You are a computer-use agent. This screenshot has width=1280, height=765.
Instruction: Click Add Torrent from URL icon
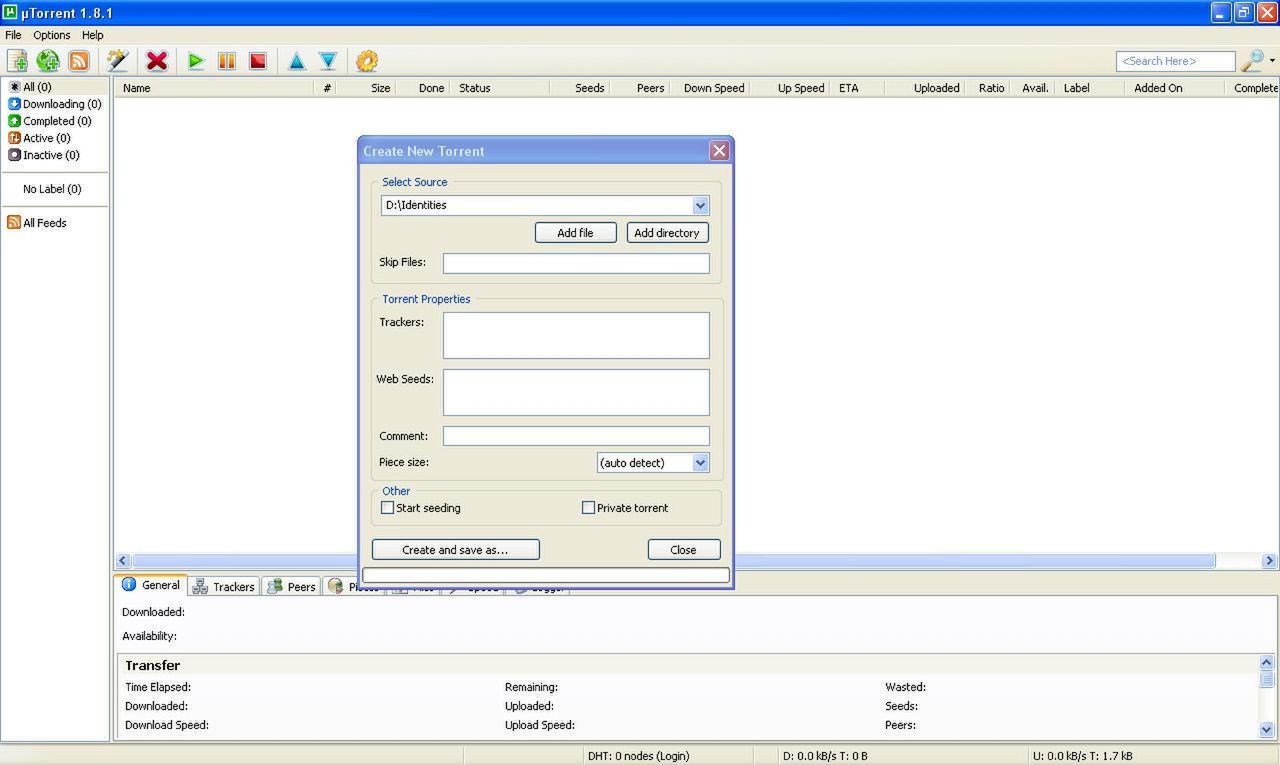48,61
